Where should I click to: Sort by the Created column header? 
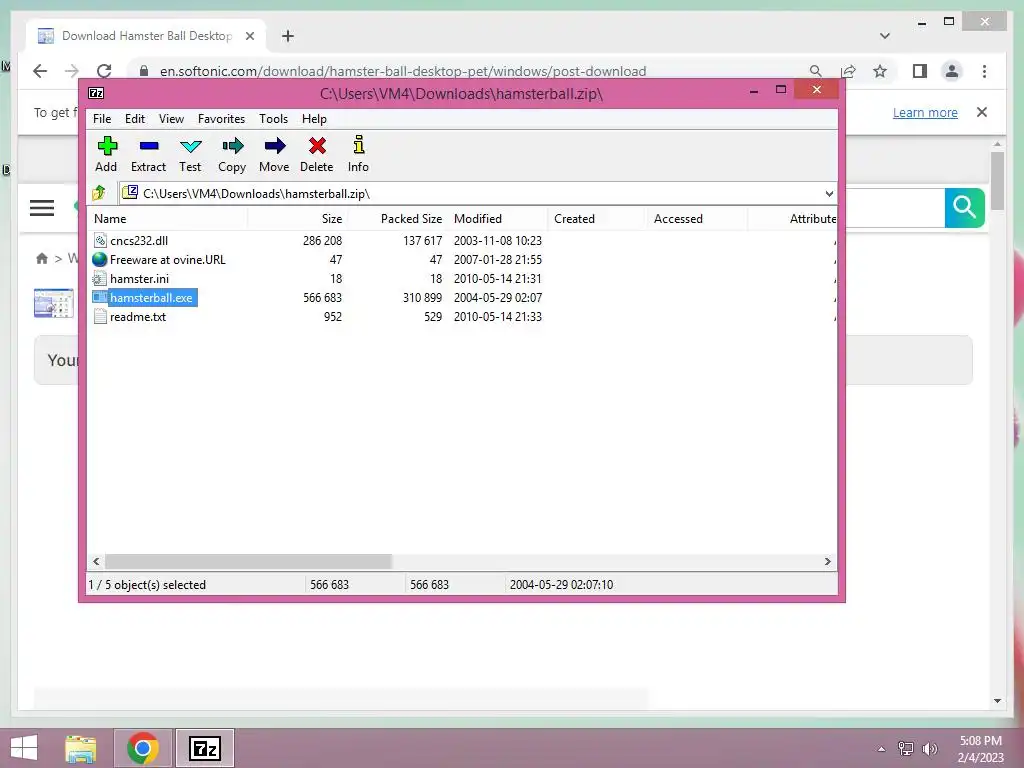[x=598, y=219]
